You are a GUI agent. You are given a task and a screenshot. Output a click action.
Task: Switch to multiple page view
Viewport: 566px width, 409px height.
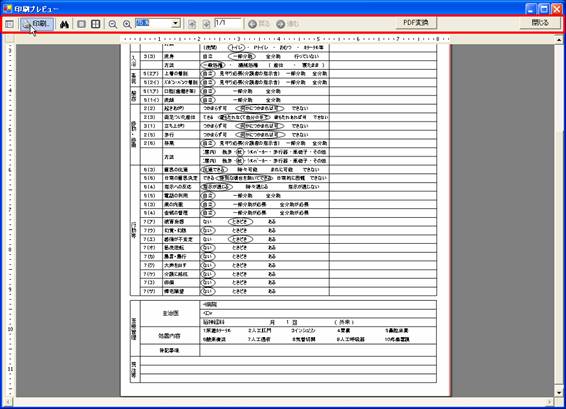coord(96,24)
